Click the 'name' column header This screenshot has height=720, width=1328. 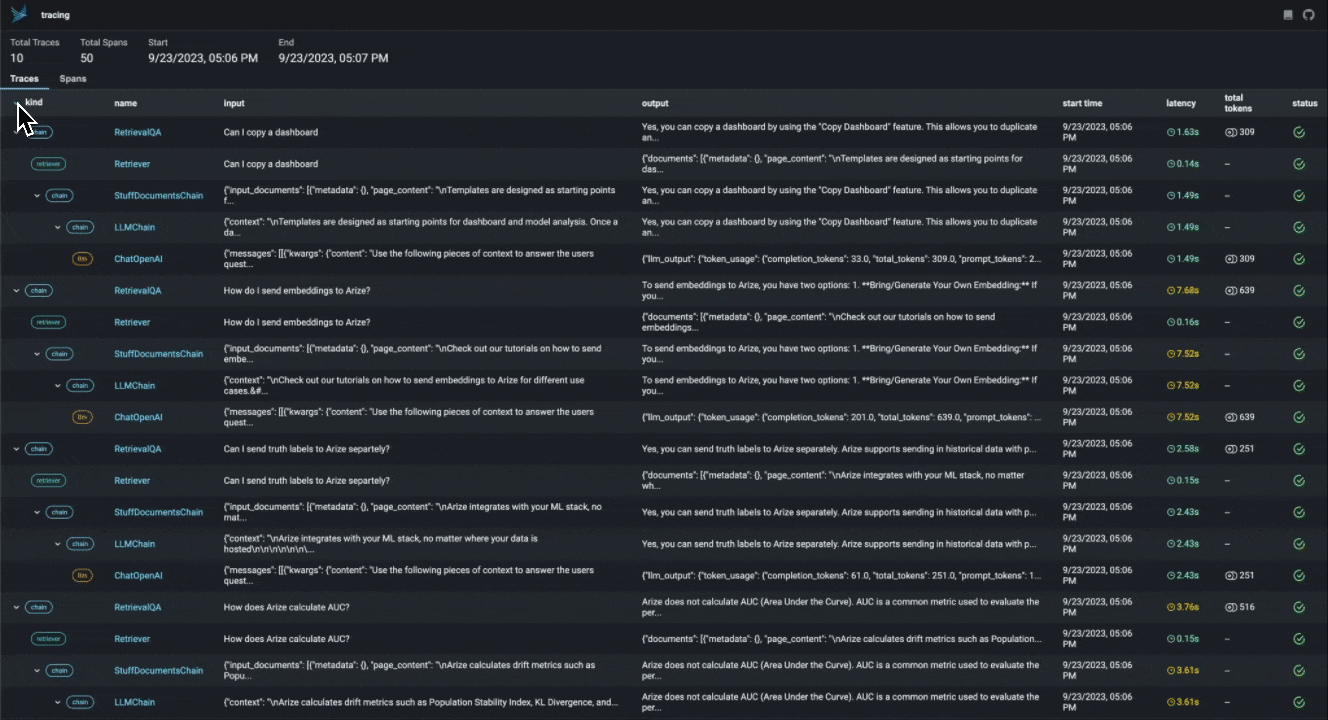(125, 103)
